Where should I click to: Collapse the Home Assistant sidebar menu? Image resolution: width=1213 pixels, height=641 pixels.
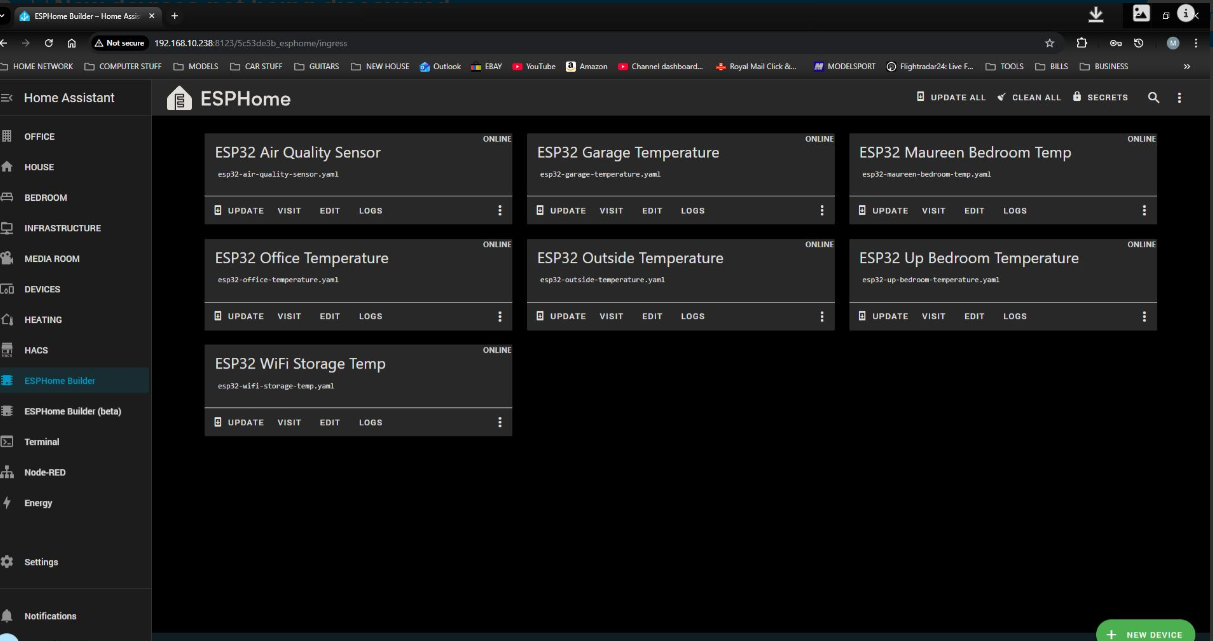coord(7,98)
